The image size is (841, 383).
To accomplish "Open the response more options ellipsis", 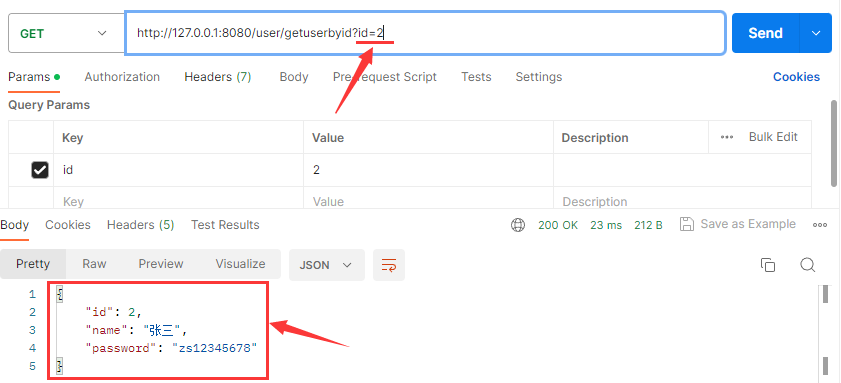I will coord(820,225).
